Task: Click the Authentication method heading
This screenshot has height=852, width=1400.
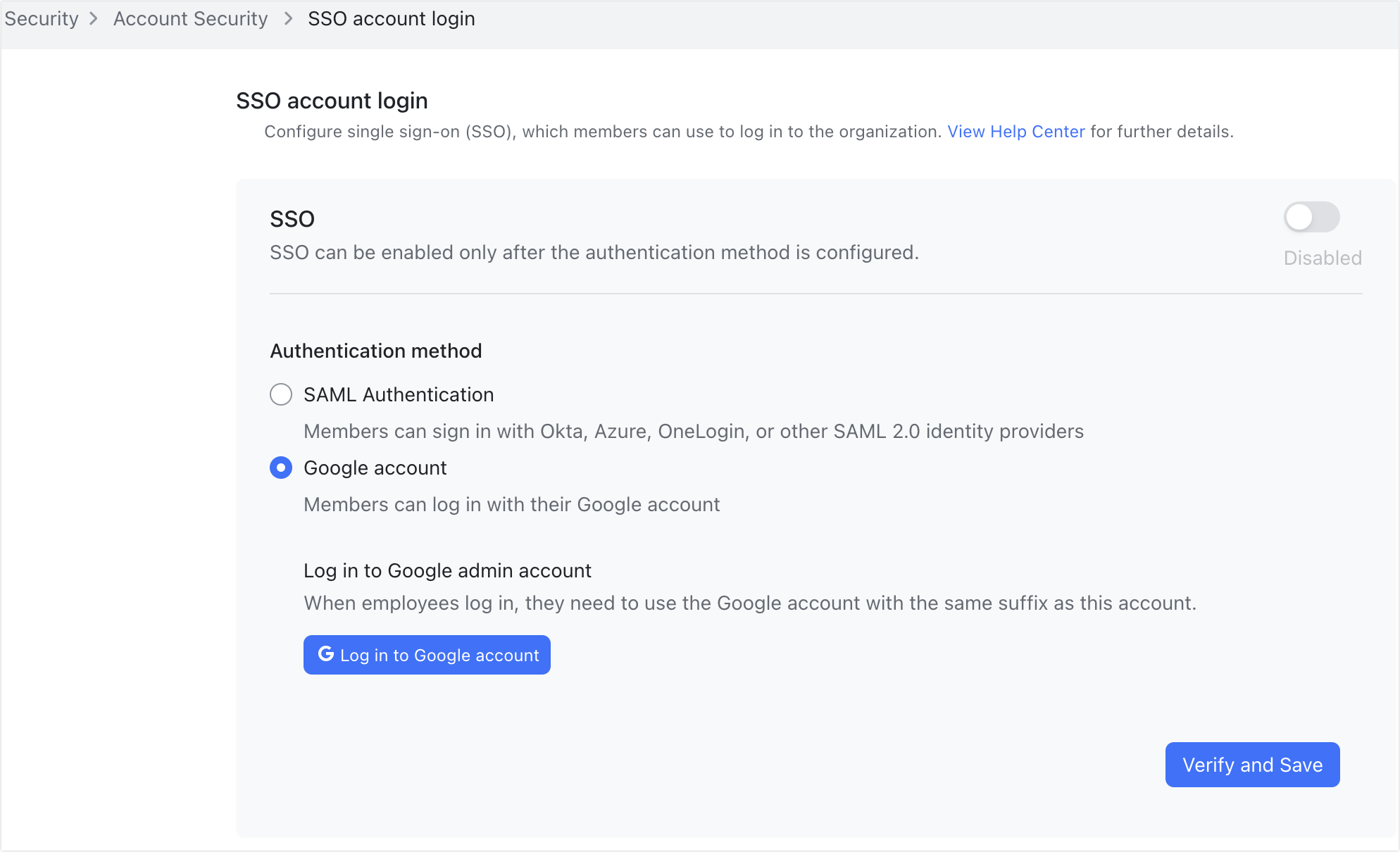Action: click(376, 350)
